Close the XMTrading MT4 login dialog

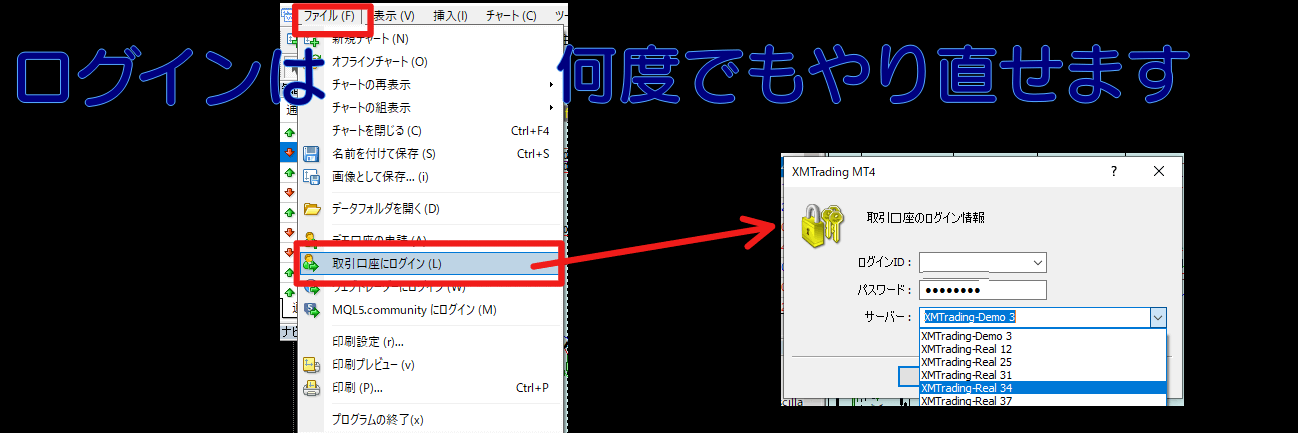point(1159,171)
